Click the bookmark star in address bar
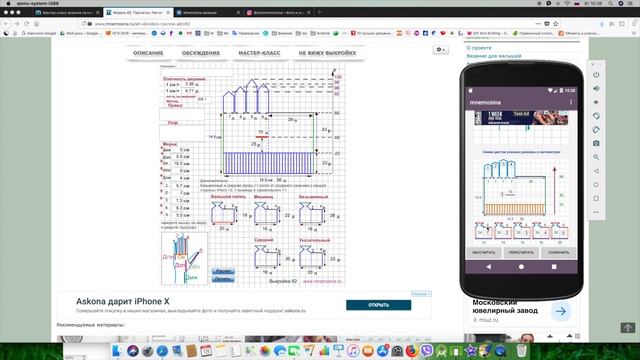Image resolution: width=640 pixels, height=360 pixels. point(556,24)
